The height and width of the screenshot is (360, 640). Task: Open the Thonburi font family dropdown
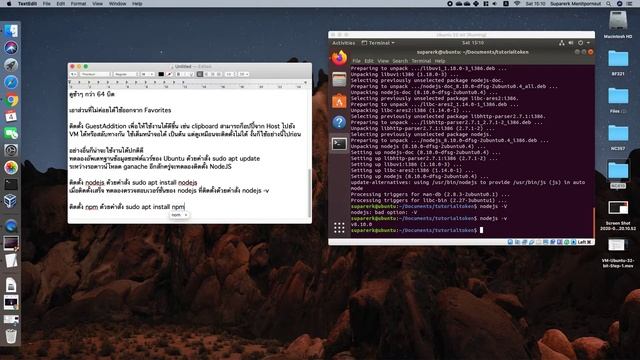[x=96, y=74]
